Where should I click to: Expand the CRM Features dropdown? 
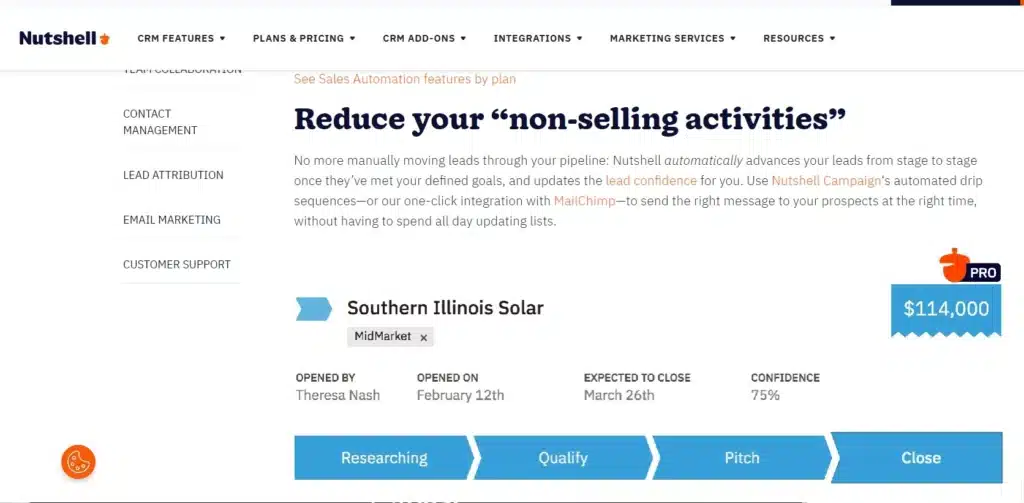click(x=181, y=39)
